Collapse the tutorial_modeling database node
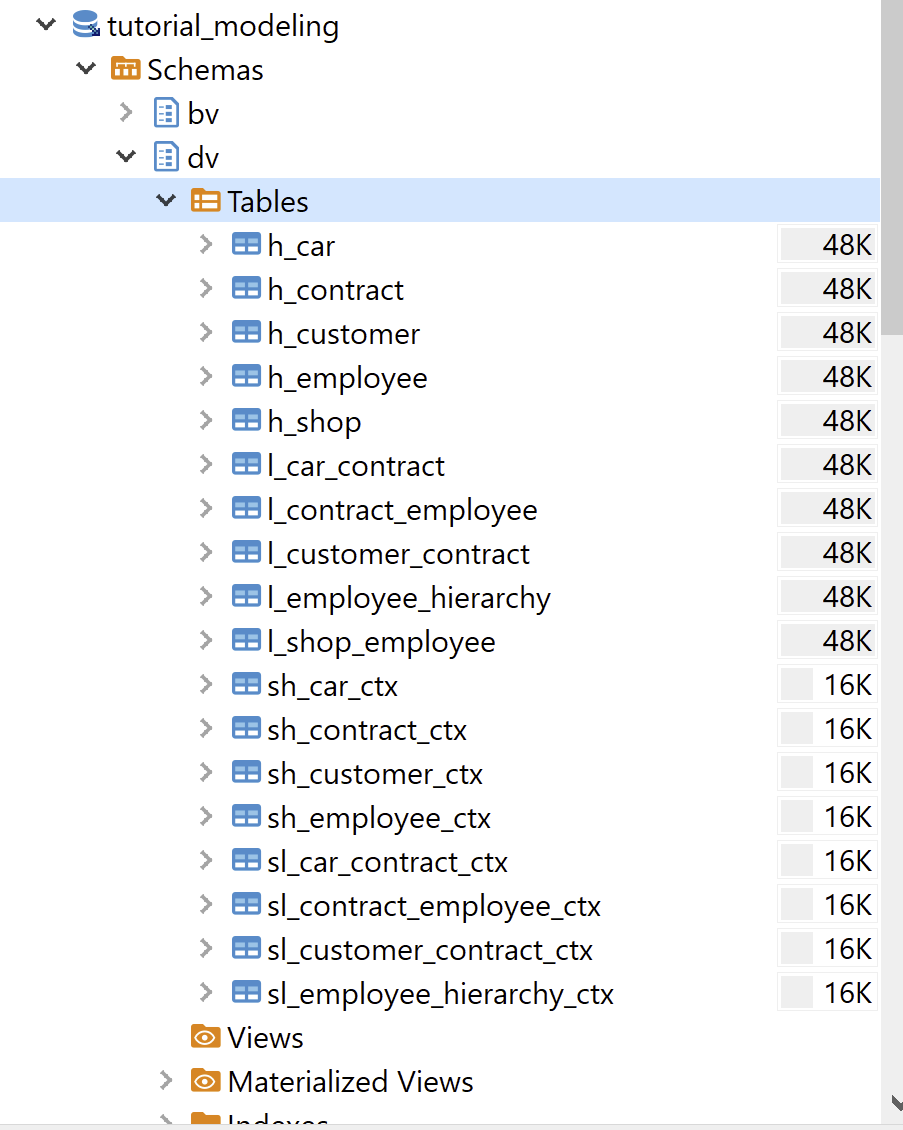The height and width of the screenshot is (1130, 903). coord(46,25)
